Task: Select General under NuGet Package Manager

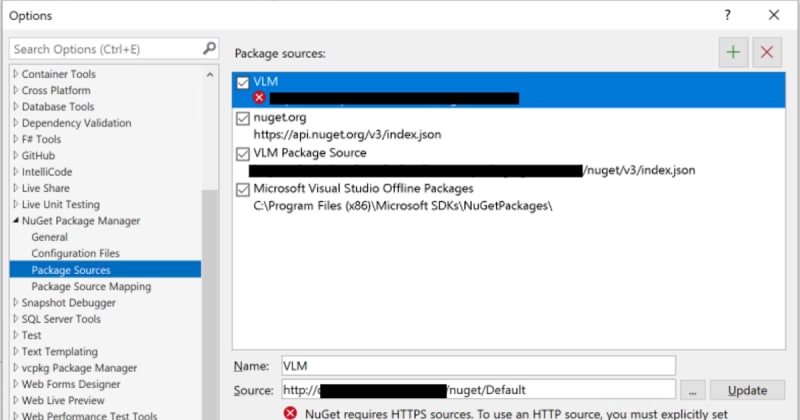Action: click(x=50, y=237)
